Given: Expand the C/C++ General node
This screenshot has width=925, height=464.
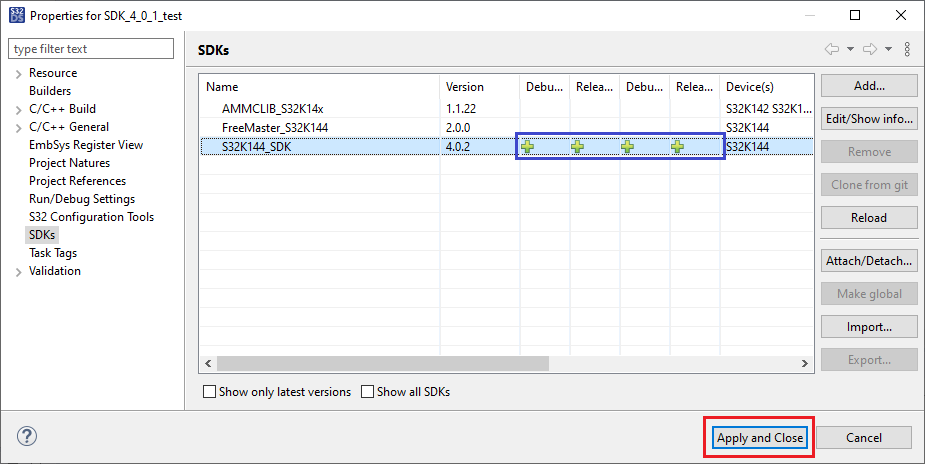Looking at the screenshot, I should point(18,127).
